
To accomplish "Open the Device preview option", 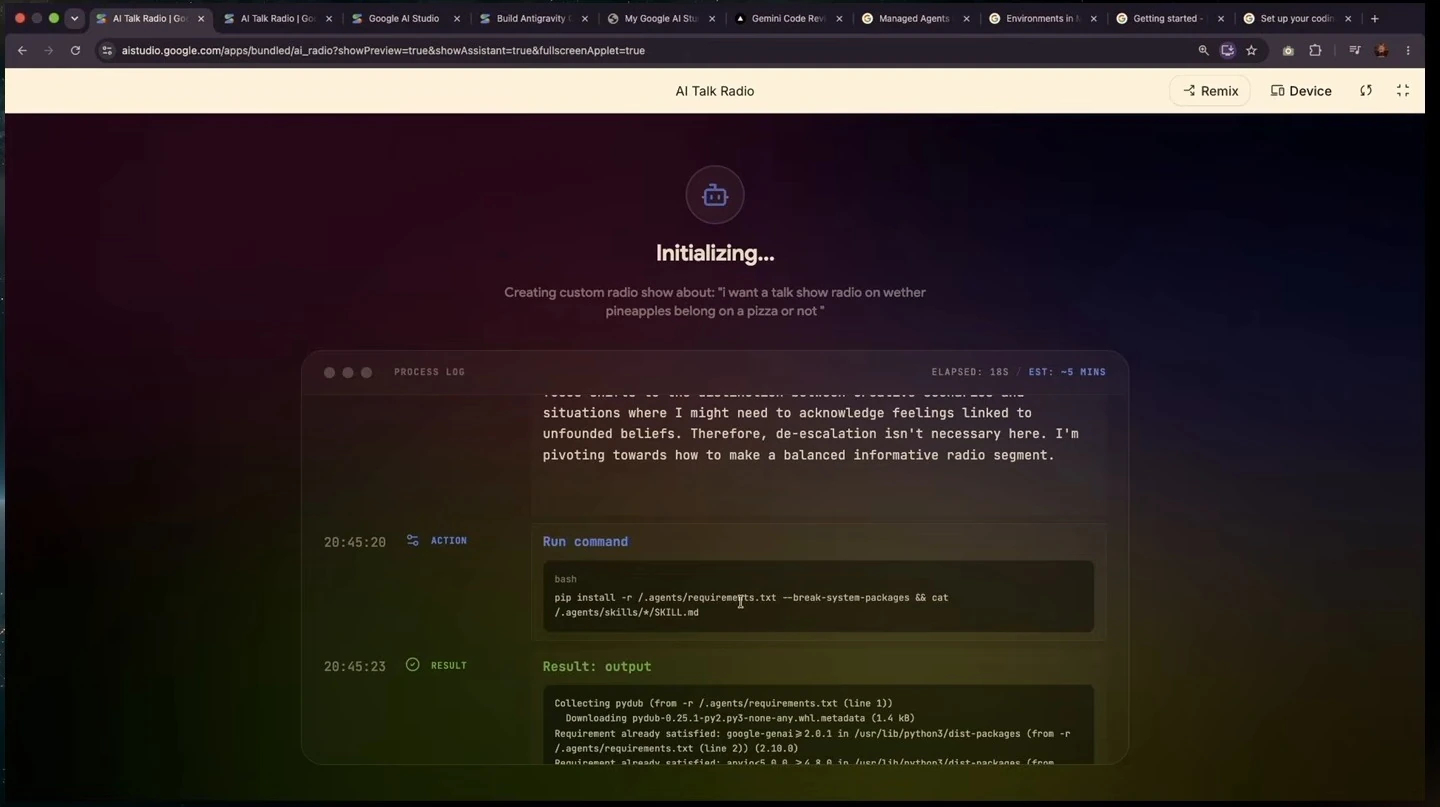I will click(1301, 91).
